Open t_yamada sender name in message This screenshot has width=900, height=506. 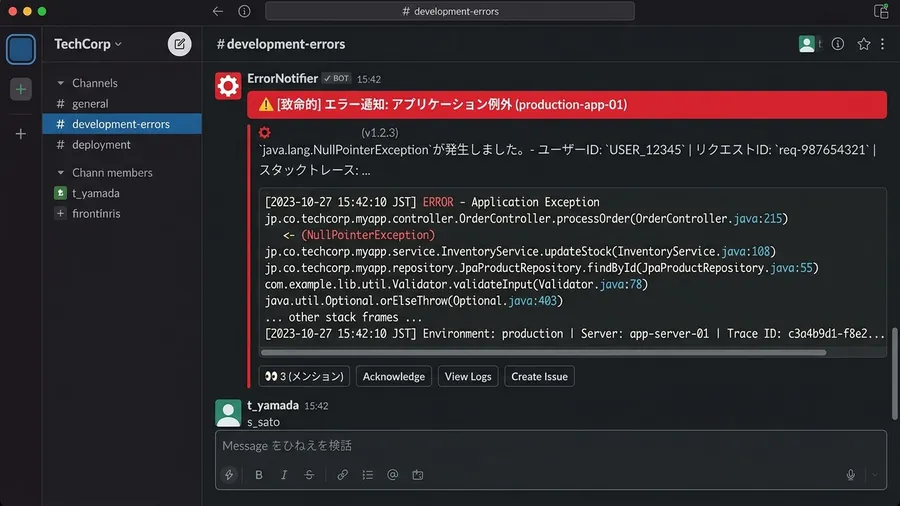coord(273,405)
